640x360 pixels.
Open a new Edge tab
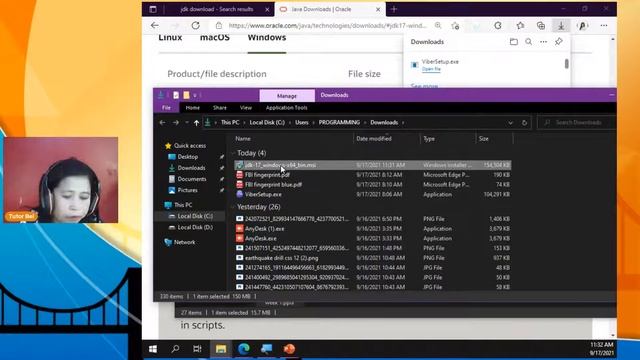pos(394,9)
